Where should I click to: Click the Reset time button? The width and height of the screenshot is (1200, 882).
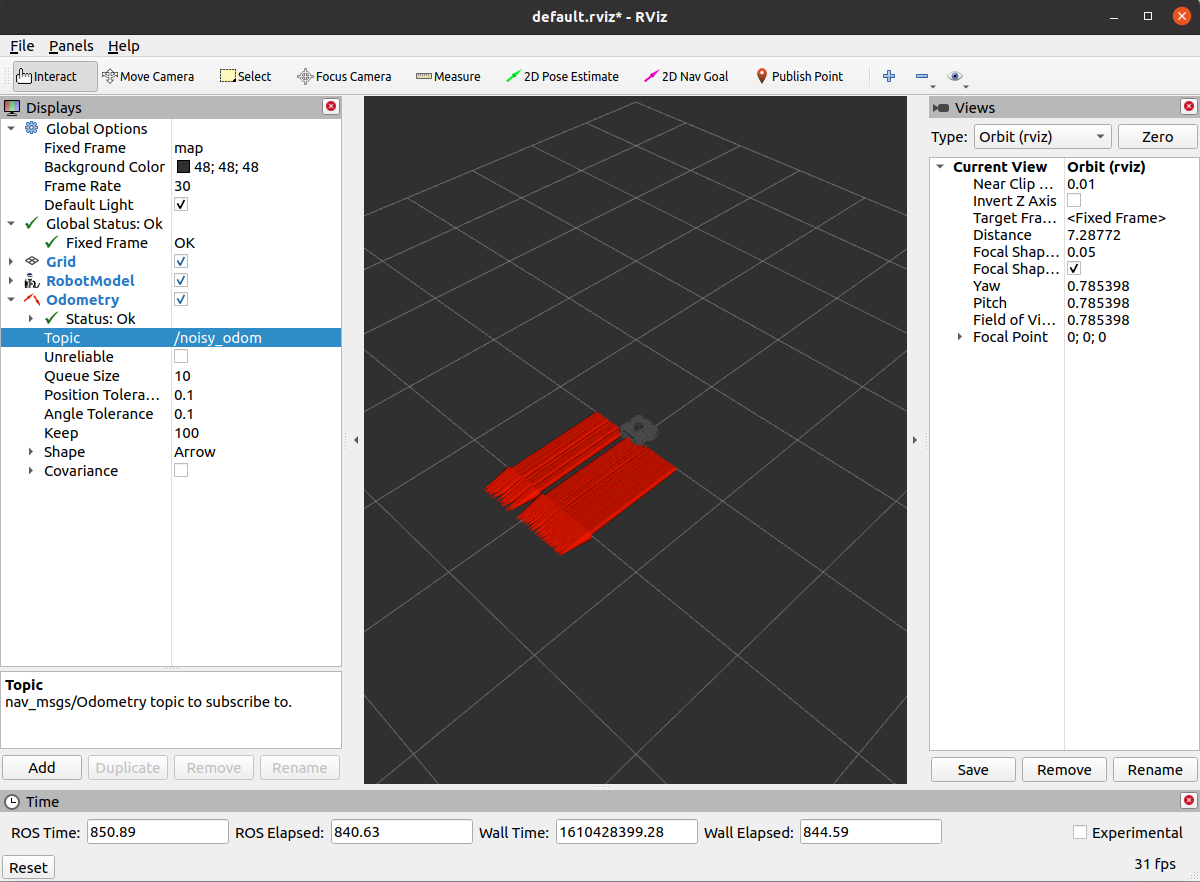(28, 867)
